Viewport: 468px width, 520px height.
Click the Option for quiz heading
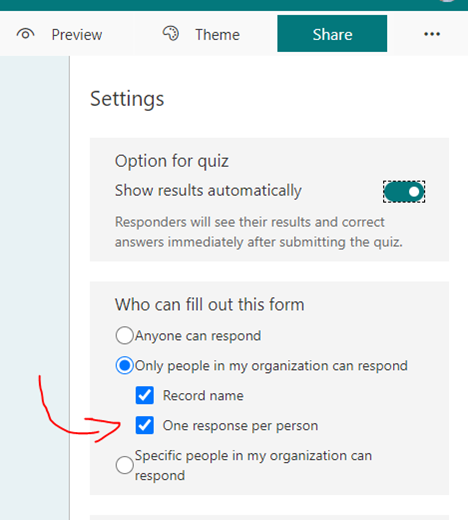tap(172, 161)
